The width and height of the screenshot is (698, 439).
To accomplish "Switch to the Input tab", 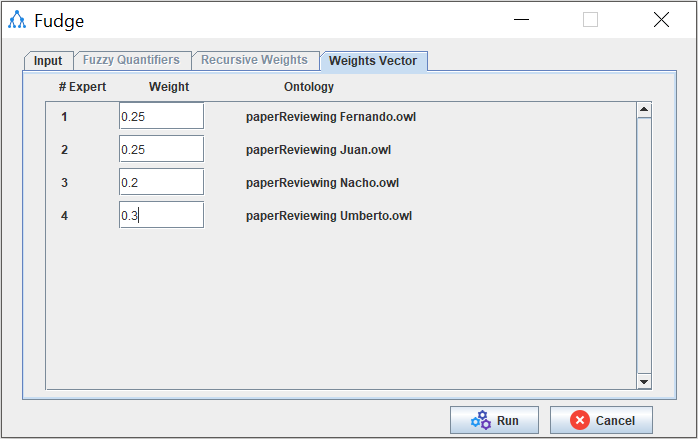I will (48, 61).
